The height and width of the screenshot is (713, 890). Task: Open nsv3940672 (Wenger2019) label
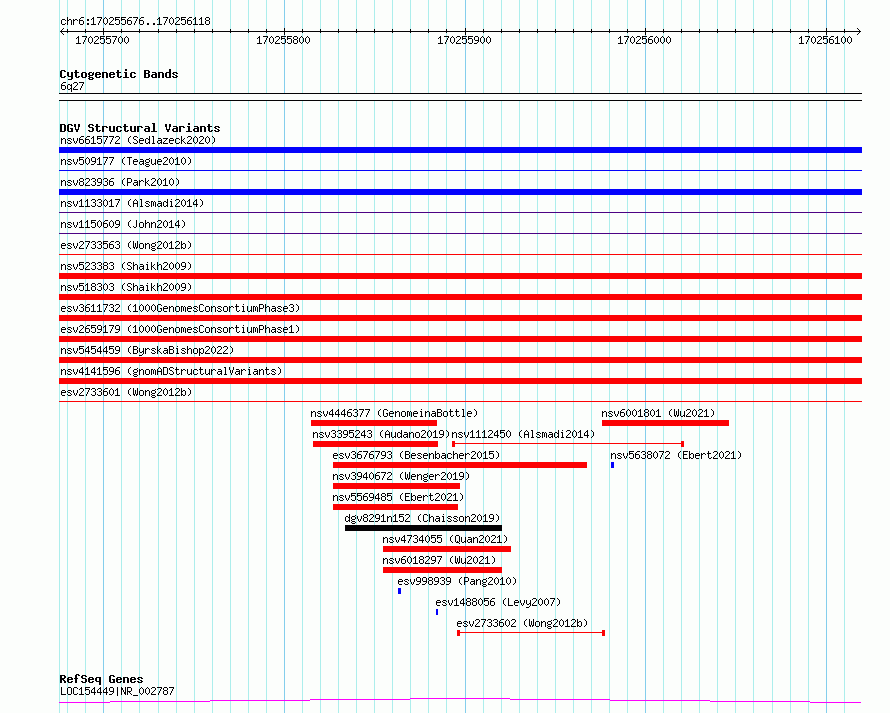point(401,476)
